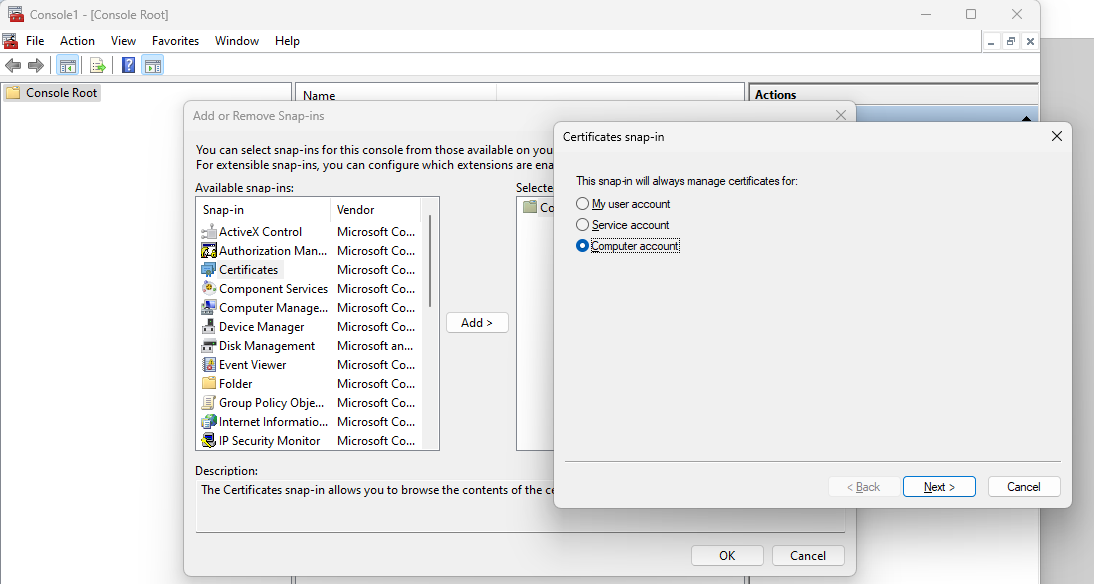The width and height of the screenshot is (1094, 584).
Task: Click OK in Add or Remove Snap-ins
Action: pyautogui.click(x=727, y=555)
